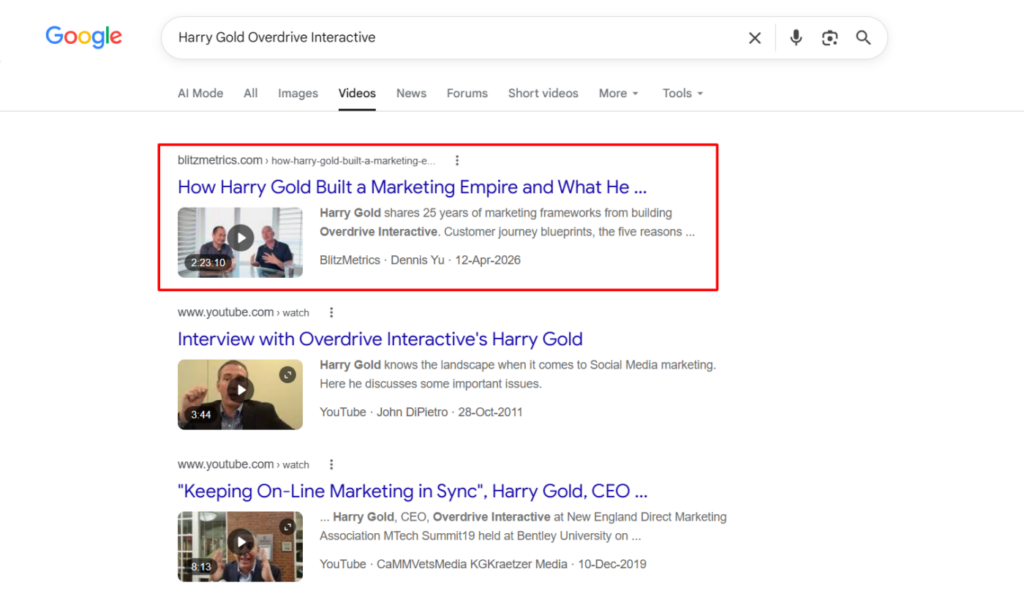Click the blitzmetrics.com URL breadcrumb
Image resolution: width=1024 pixels, height=596 pixels.
pyautogui.click(x=306, y=161)
